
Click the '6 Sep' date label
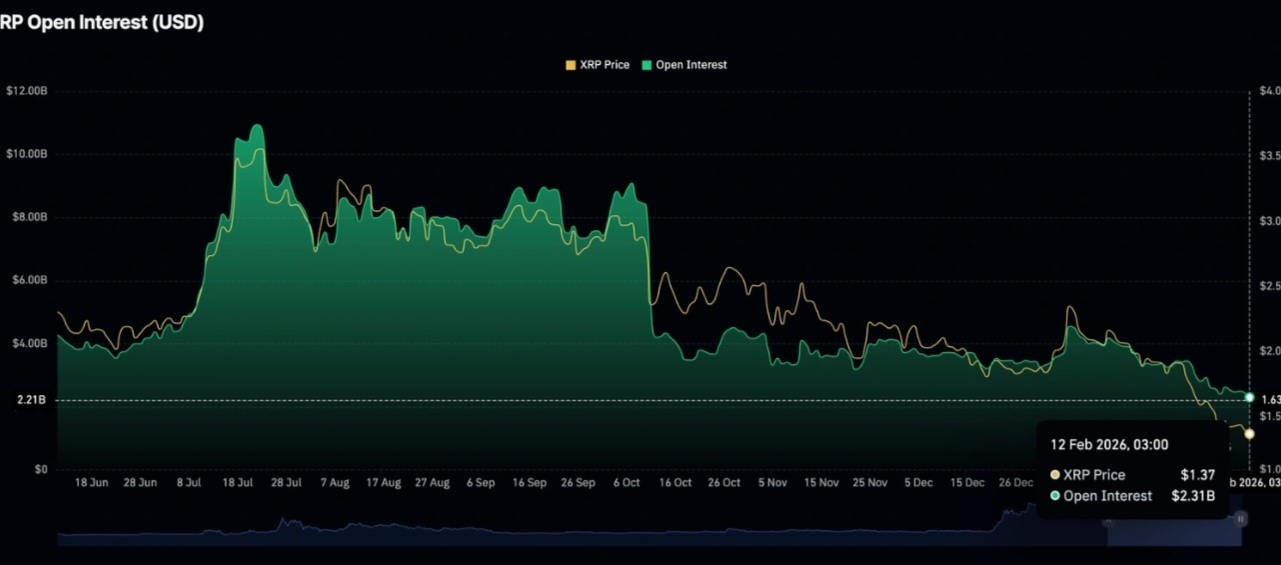[x=480, y=483]
